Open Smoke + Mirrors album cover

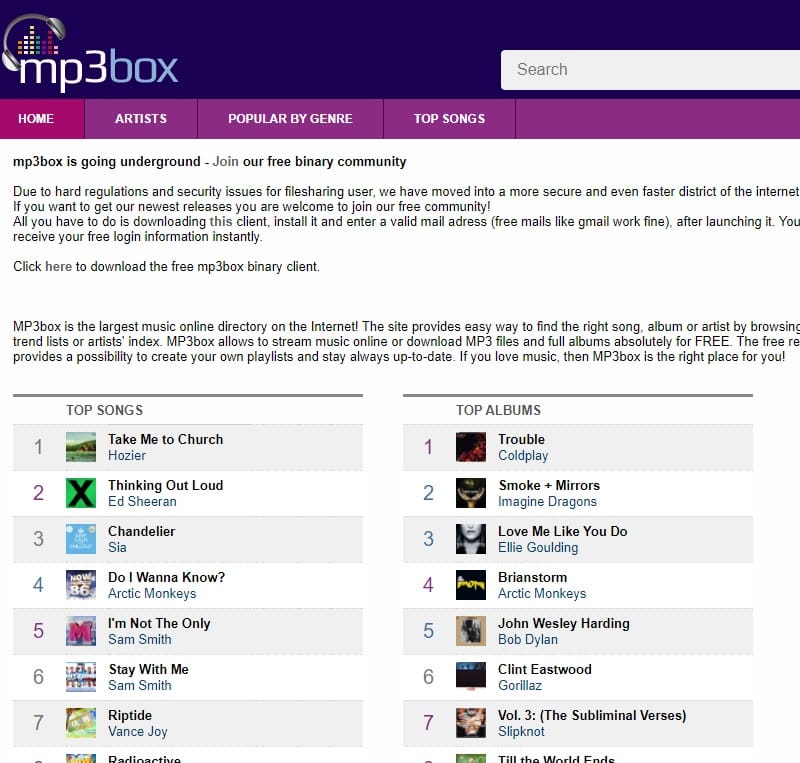click(471, 493)
